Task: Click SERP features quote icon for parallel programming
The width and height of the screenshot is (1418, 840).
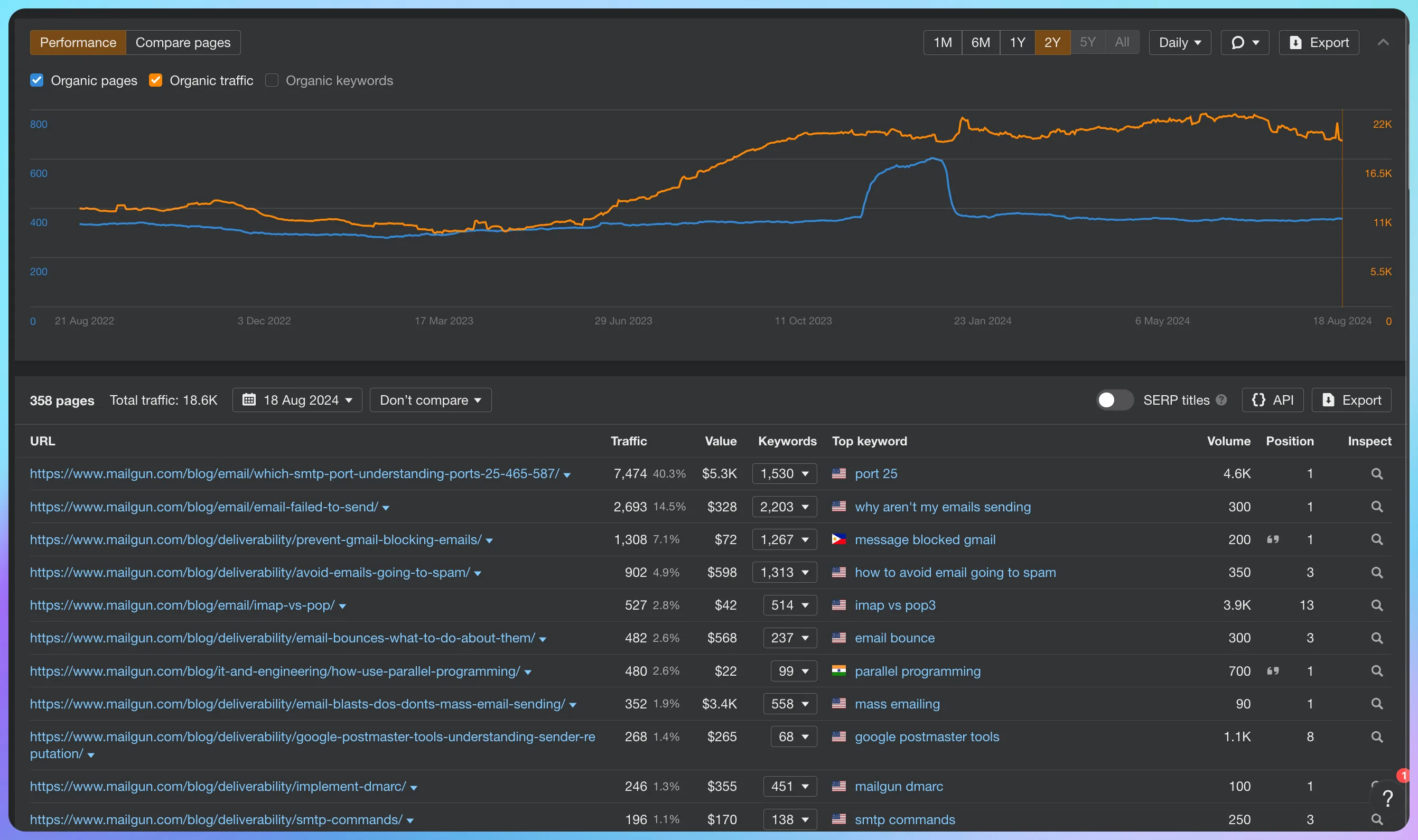Action: (x=1273, y=671)
